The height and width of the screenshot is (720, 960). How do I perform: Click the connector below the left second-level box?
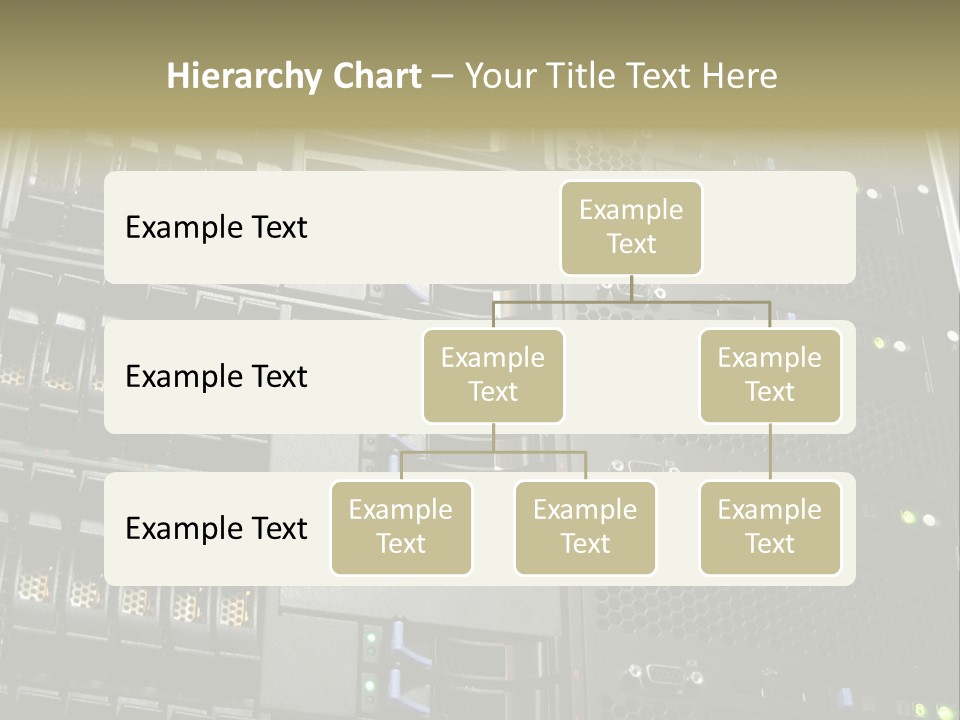coord(493,440)
